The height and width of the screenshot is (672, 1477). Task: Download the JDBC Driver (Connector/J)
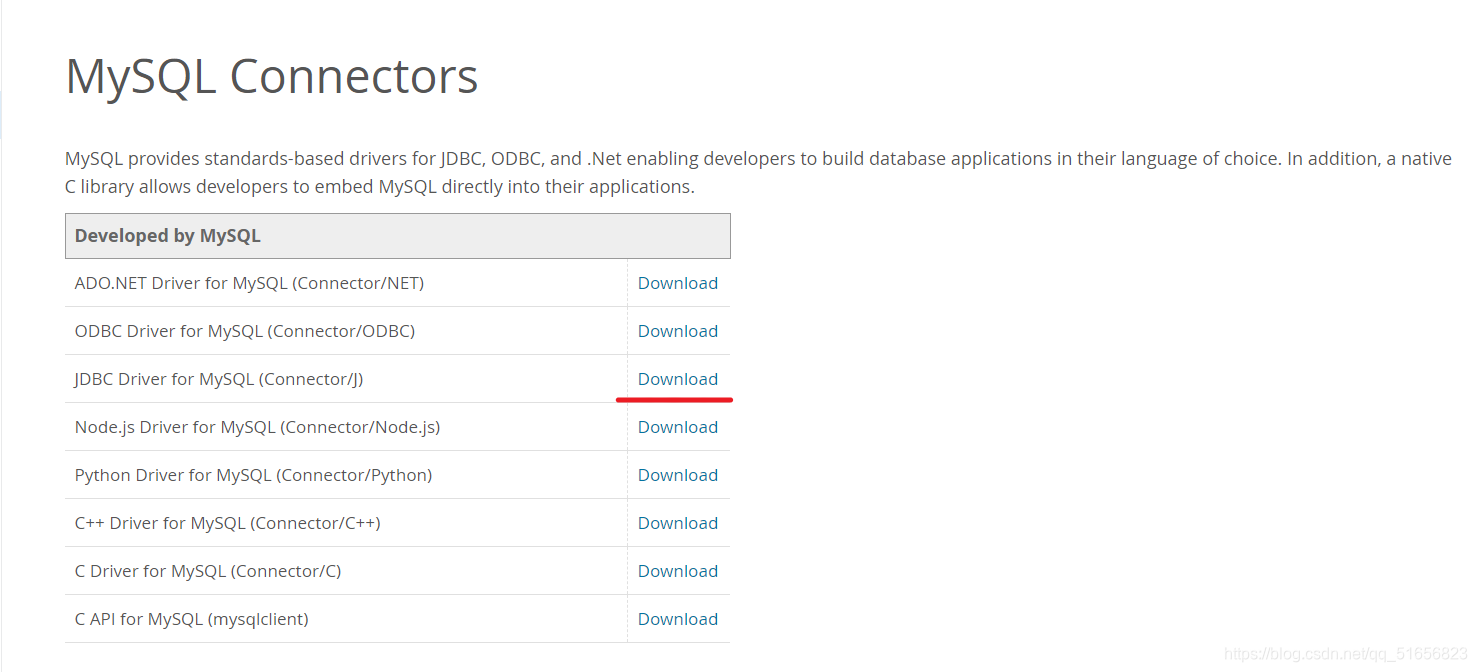pos(678,379)
